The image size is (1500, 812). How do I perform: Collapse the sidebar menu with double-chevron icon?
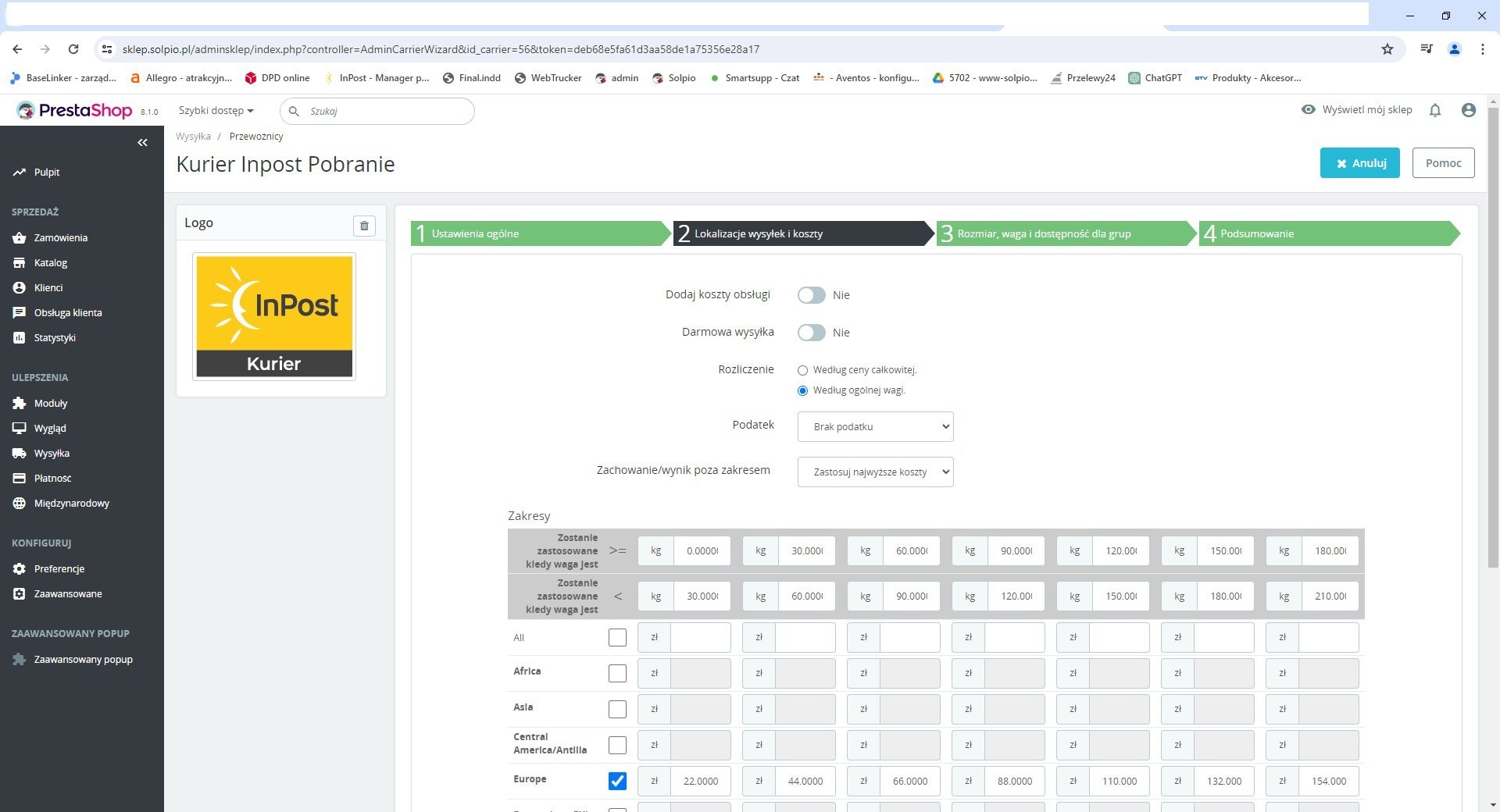142,142
